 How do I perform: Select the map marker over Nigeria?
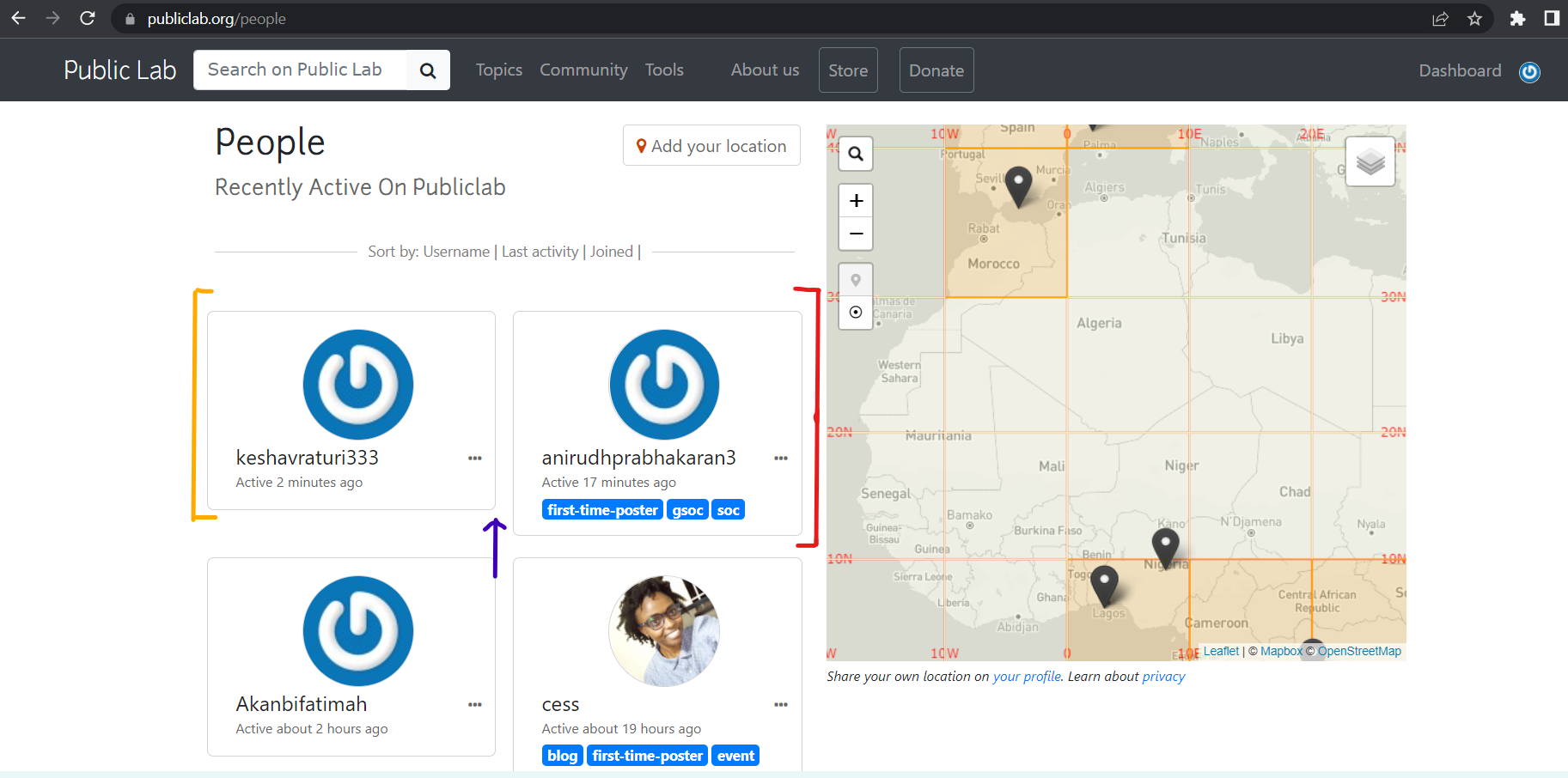point(1165,549)
